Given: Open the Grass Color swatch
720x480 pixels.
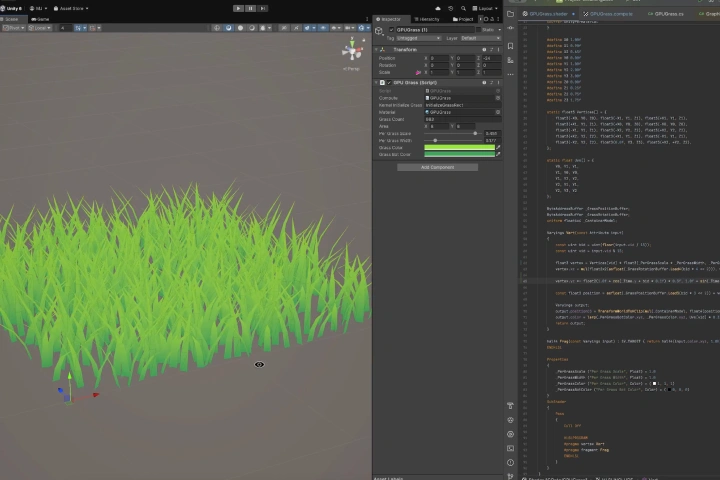Looking at the screenshot, I should coord(459,148).
